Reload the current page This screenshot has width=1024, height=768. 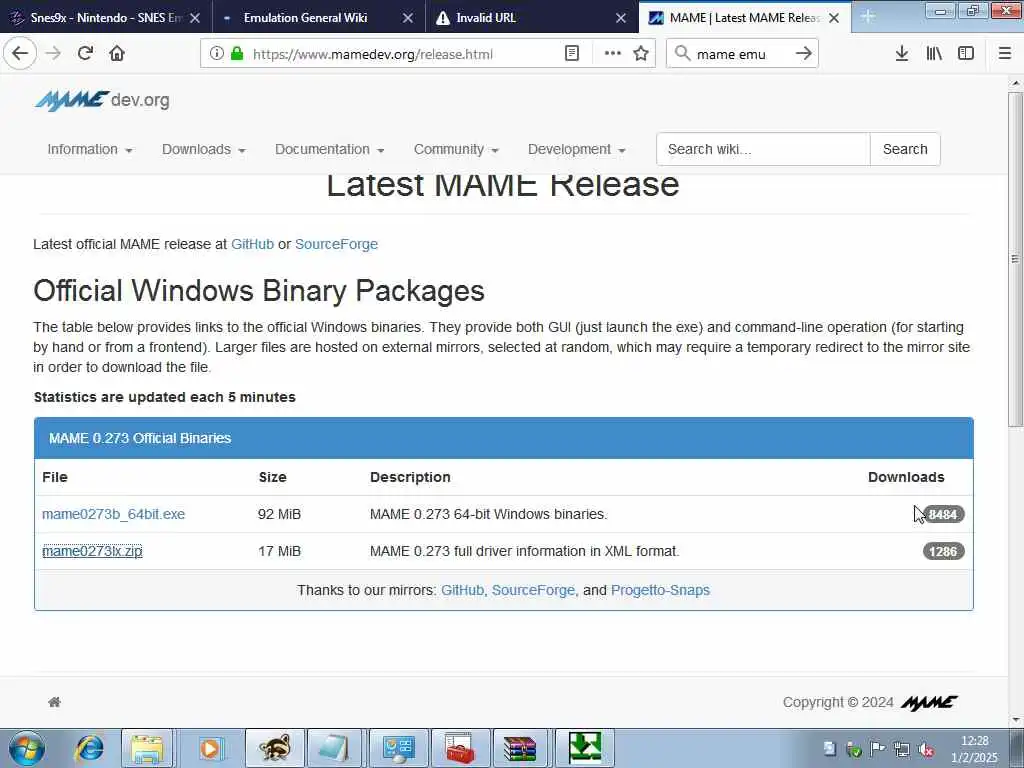(85, 54)
